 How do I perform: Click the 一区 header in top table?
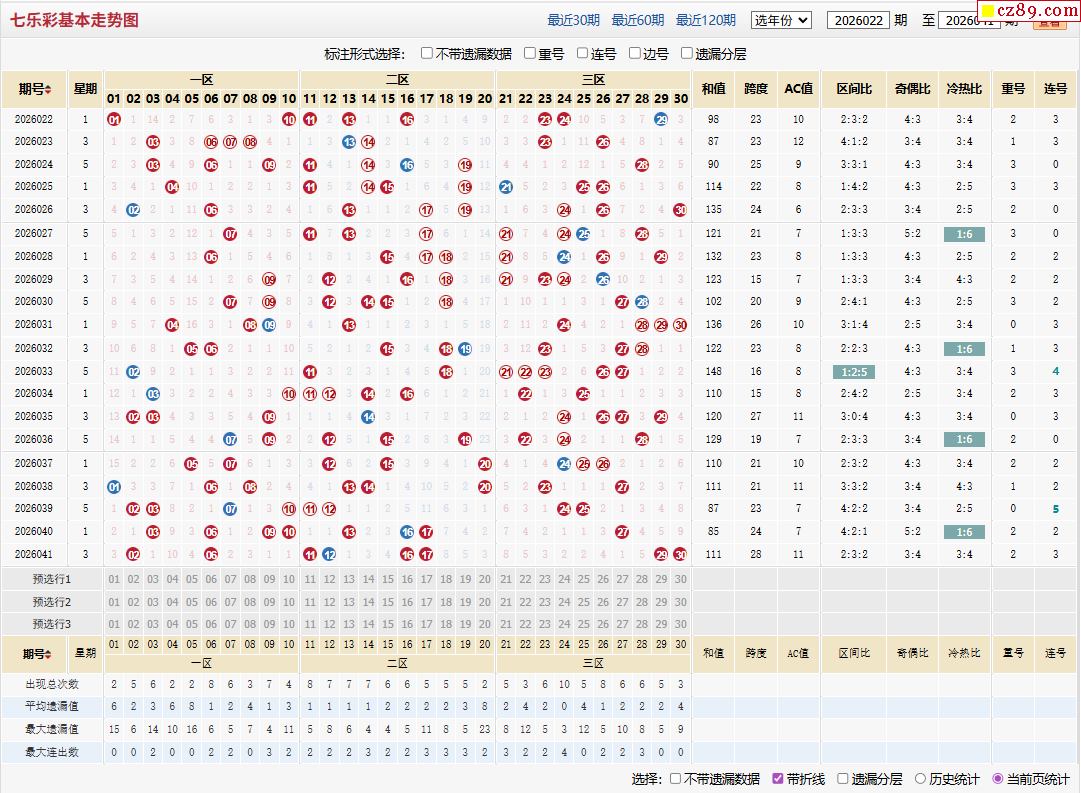[201, 79]
